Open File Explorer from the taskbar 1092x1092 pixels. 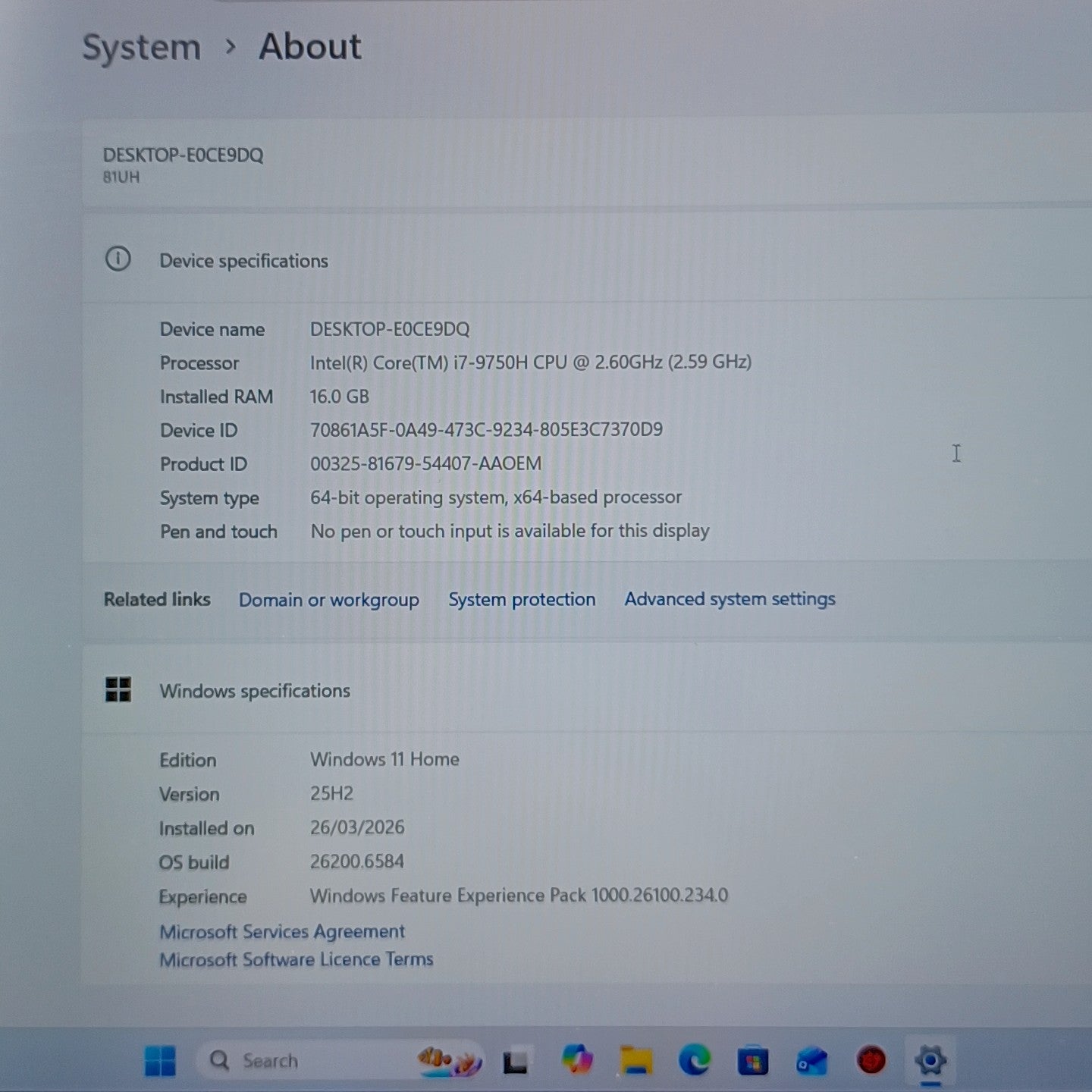click(x=636, y=1060)
